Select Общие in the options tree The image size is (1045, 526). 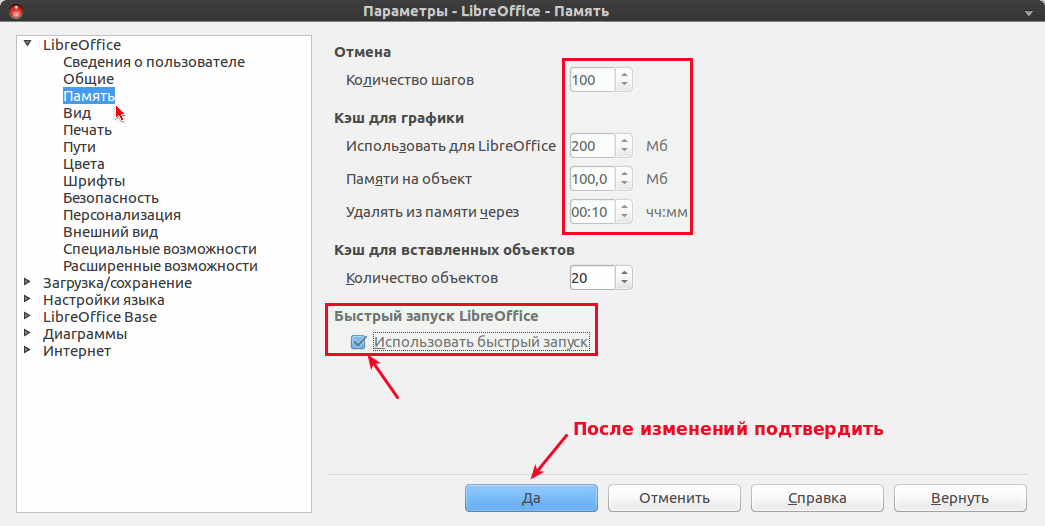[x=89, y=79]
